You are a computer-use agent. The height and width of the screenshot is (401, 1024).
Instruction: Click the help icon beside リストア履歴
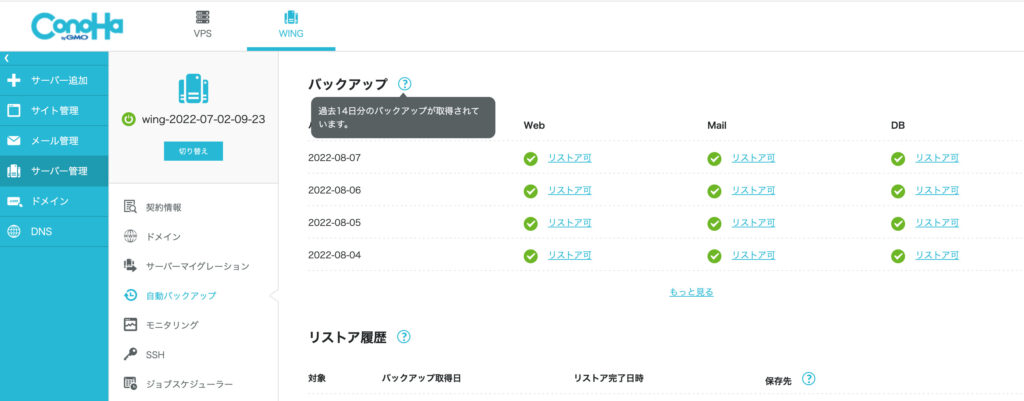pyautogui.click(x=404, y=337)
